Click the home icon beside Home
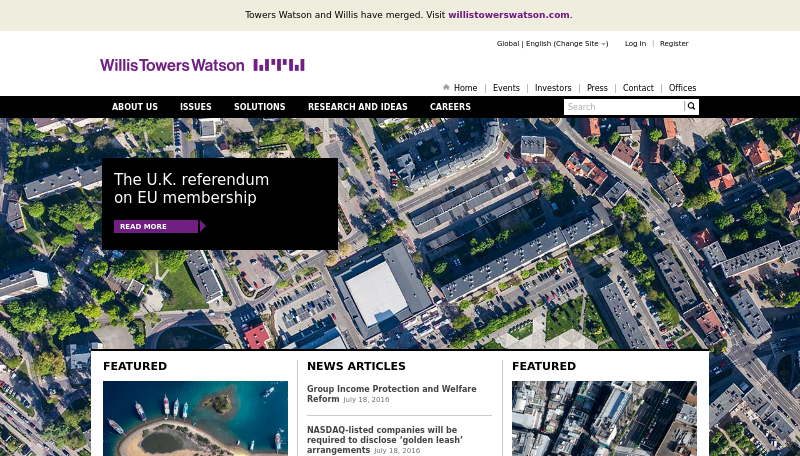Viewport: 800px width, 456px height. 446,87
